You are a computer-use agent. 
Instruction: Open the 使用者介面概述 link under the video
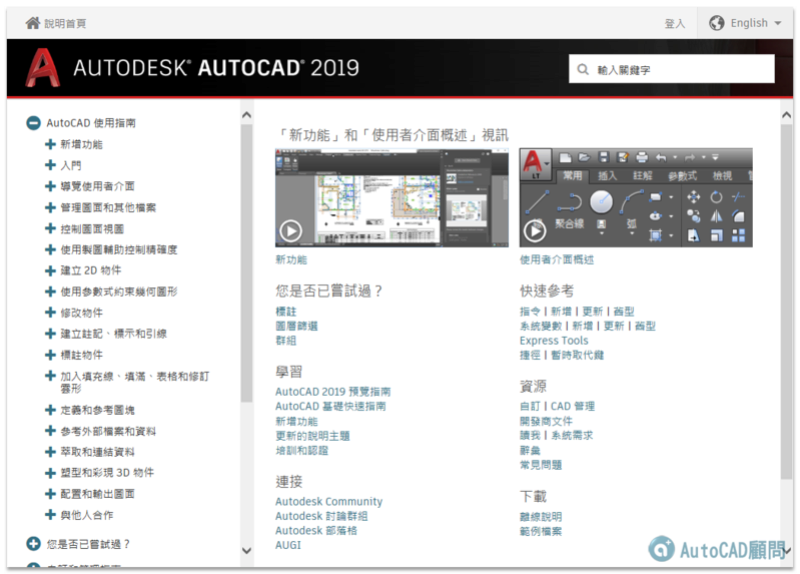[557, 260]
